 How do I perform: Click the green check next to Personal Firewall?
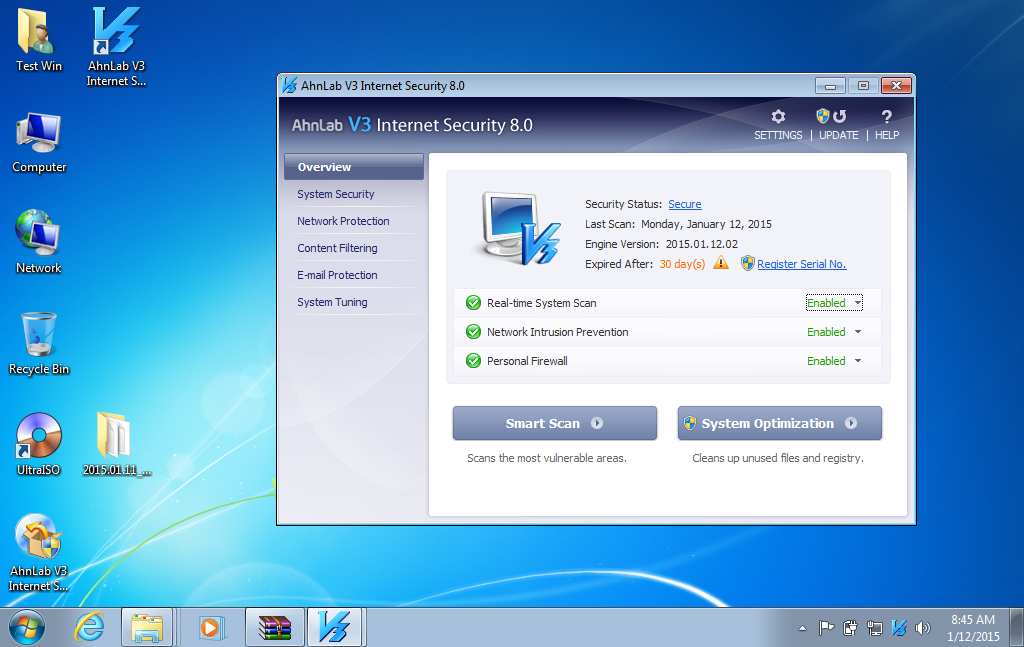coord(473,360)
